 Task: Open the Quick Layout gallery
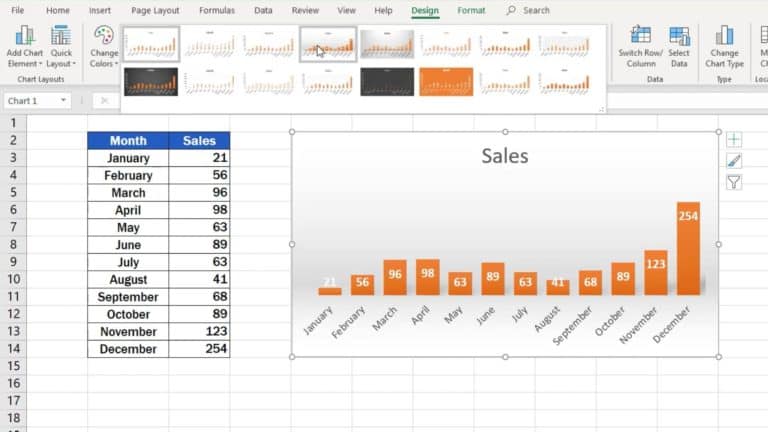click(61, 45)
